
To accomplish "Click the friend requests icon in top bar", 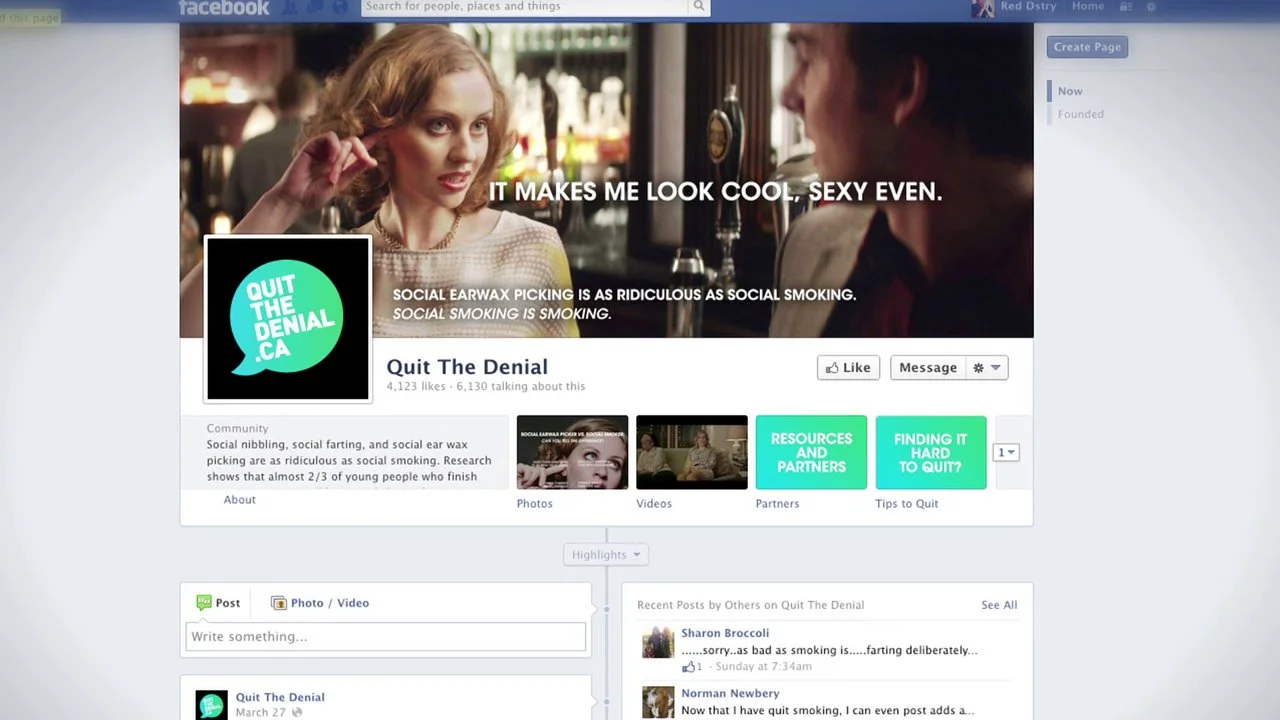I will (292, 7).
